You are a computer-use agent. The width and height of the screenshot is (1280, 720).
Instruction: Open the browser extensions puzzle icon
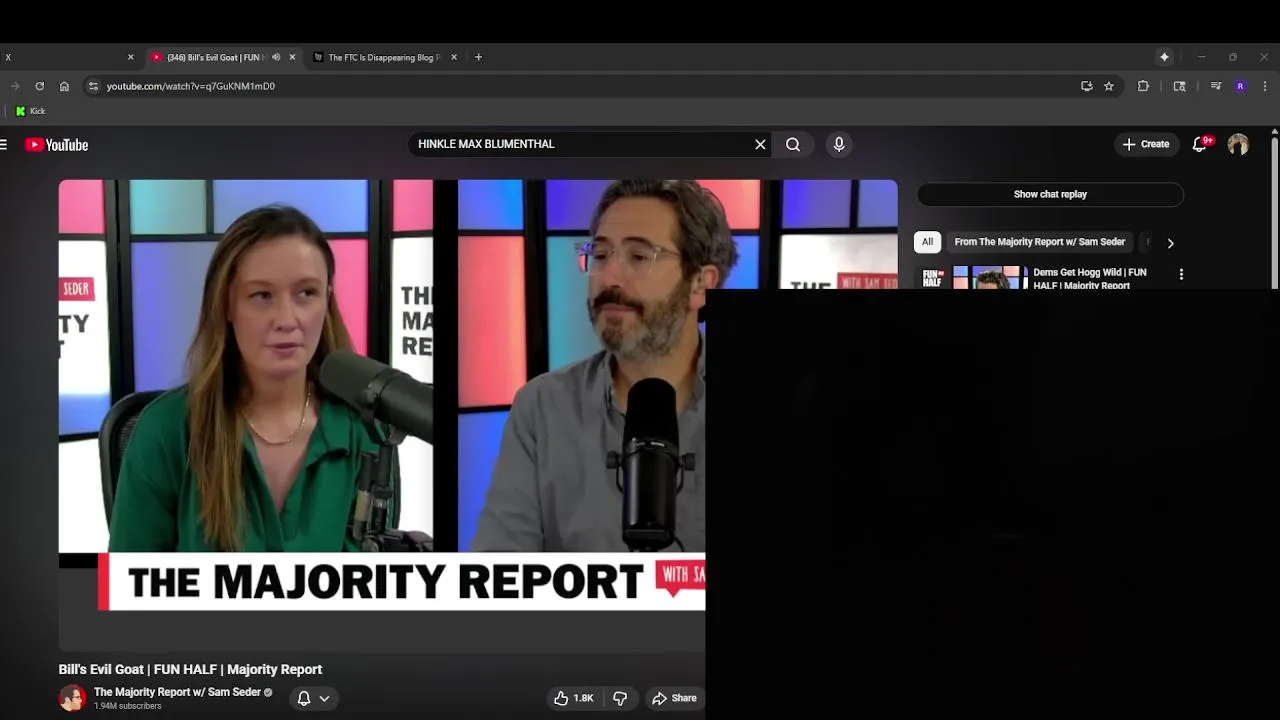click(1143, 86)
